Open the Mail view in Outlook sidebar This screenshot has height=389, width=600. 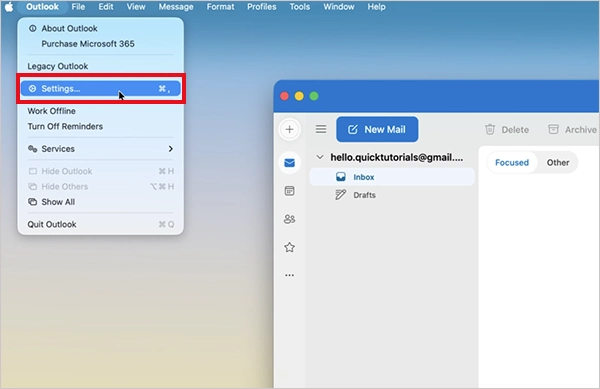pyautogui.click(x=290, y=163)
